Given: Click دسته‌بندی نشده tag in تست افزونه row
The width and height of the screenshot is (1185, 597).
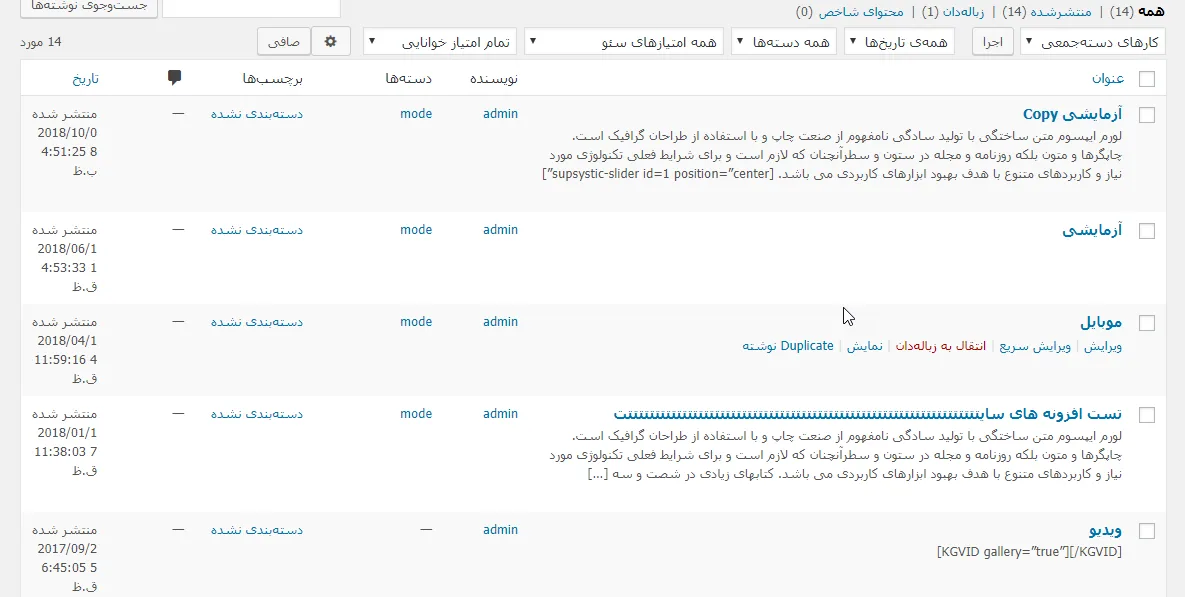Looking at the screenshot, I should pyautogui.click(x=257, y=414).
